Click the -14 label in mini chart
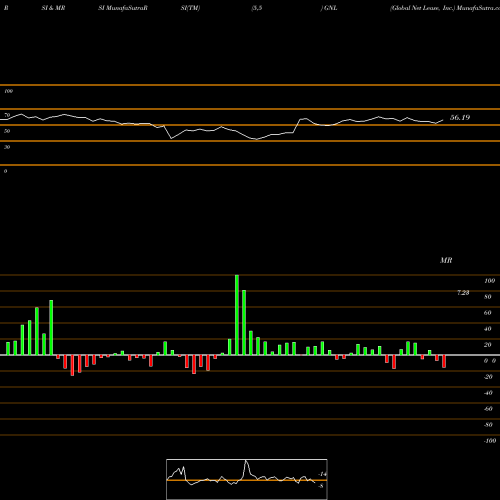The height and width of the screenshot is (500, 500). coord(322,474)
